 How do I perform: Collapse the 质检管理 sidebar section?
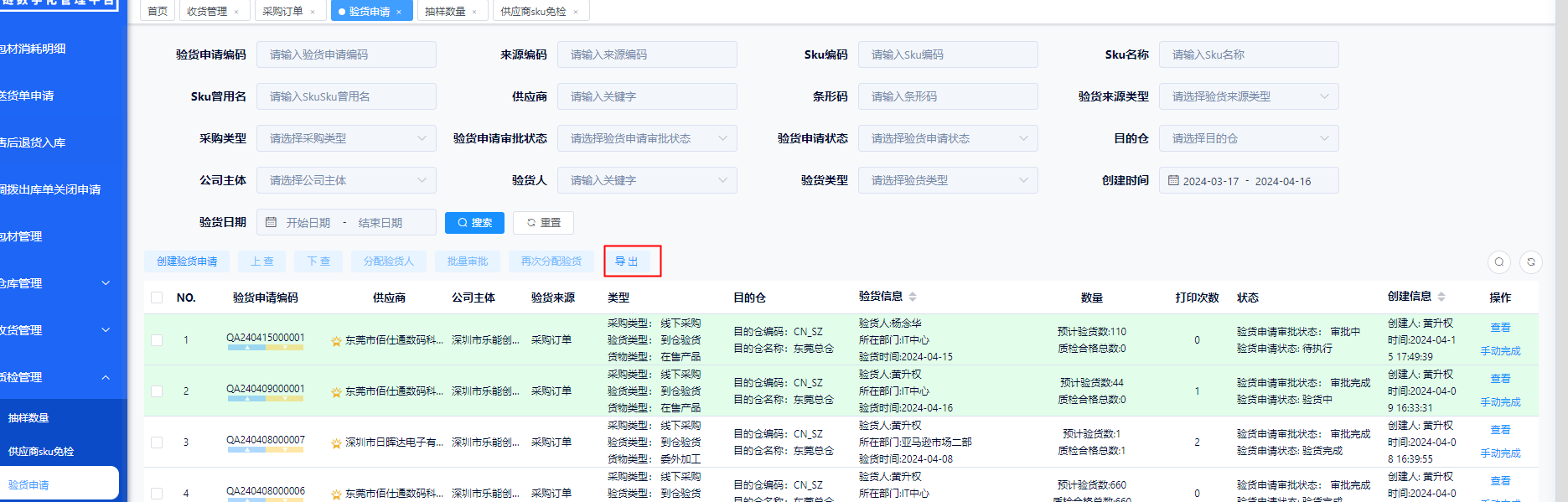coord(106,378)
